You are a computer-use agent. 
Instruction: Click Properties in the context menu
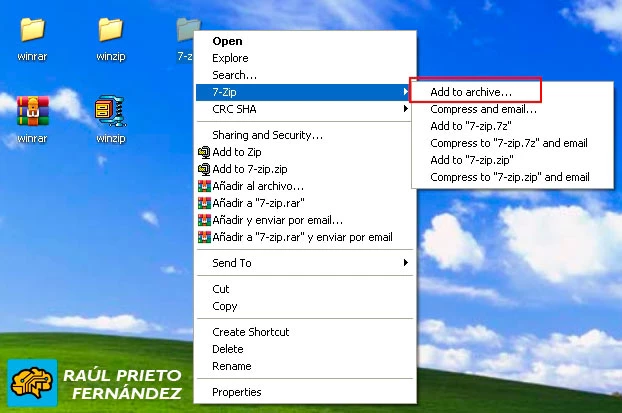[237, 392]
